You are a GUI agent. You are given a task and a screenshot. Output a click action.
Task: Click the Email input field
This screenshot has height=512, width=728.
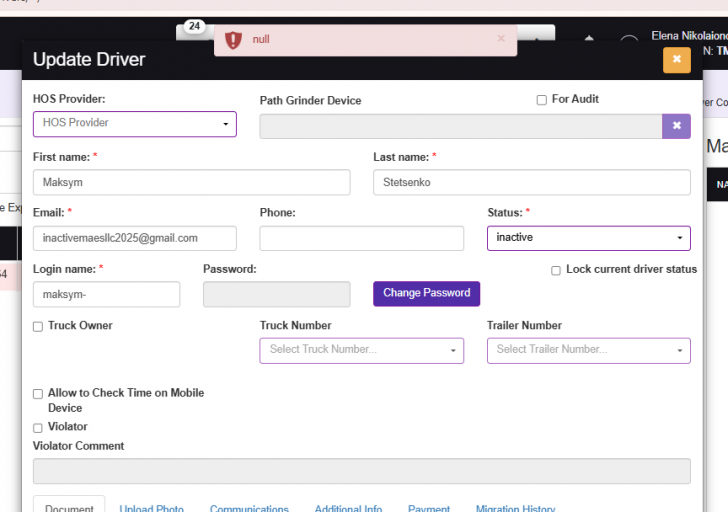[135, 238]
